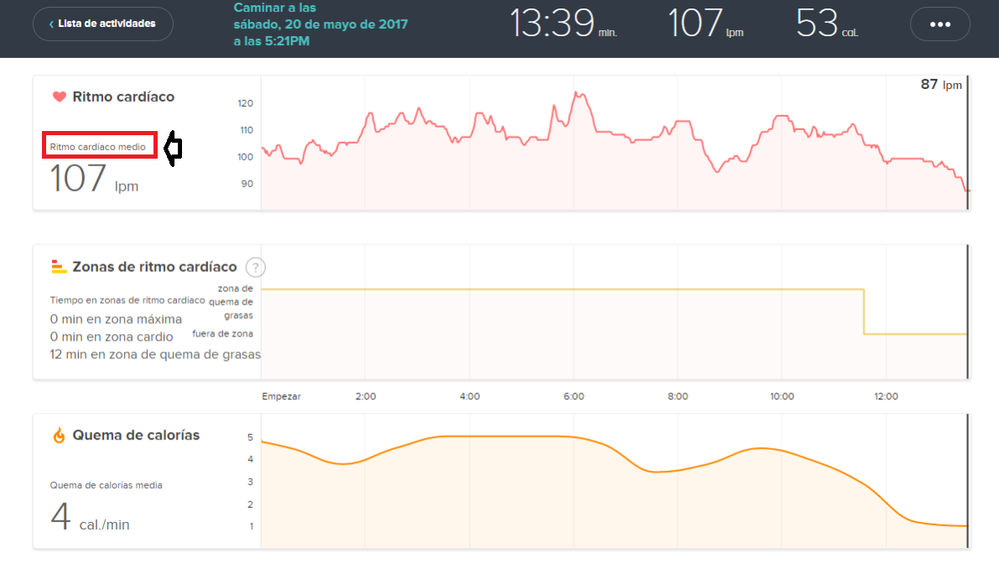This screenshot has width=999, height=574.
Task: Click 0 min en zona máxima
Action: pos(116,319)
